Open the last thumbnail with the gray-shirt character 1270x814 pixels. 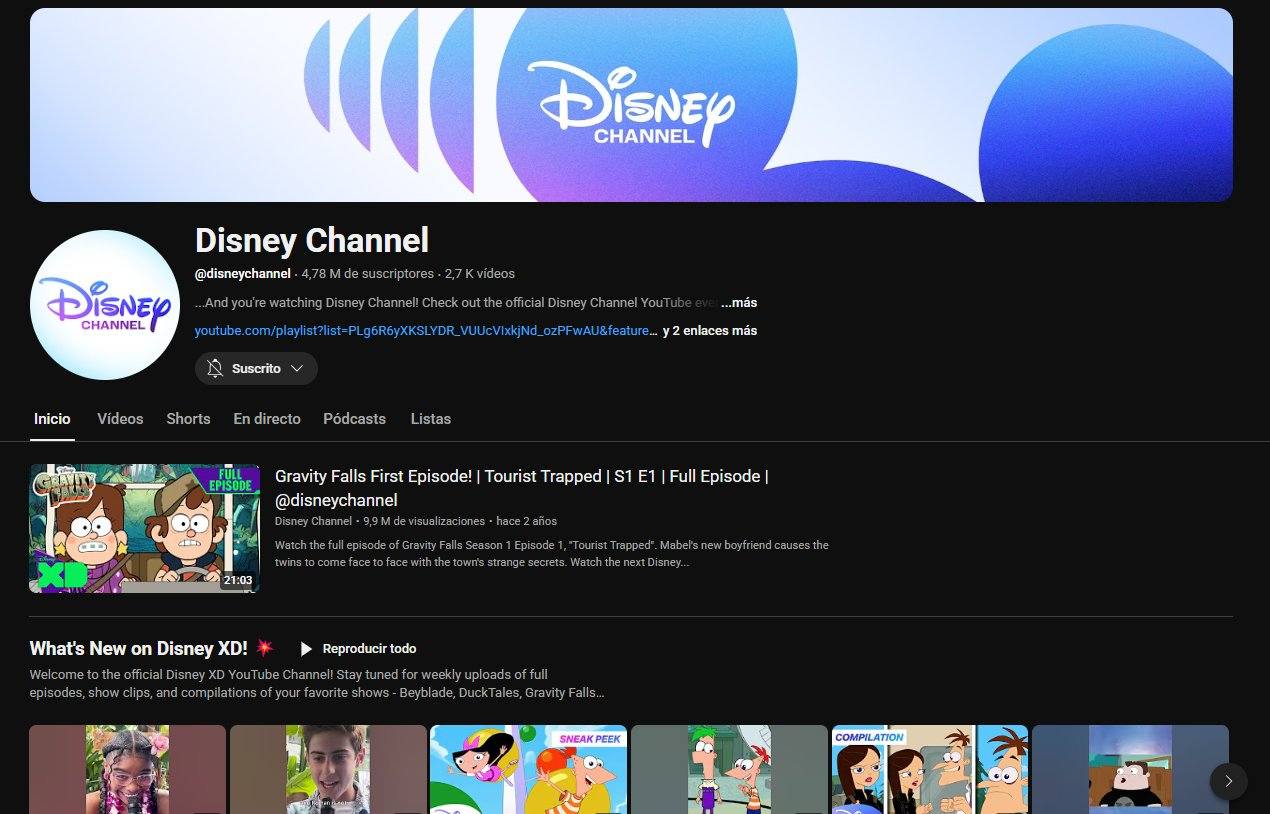[x=1130, y=769]
